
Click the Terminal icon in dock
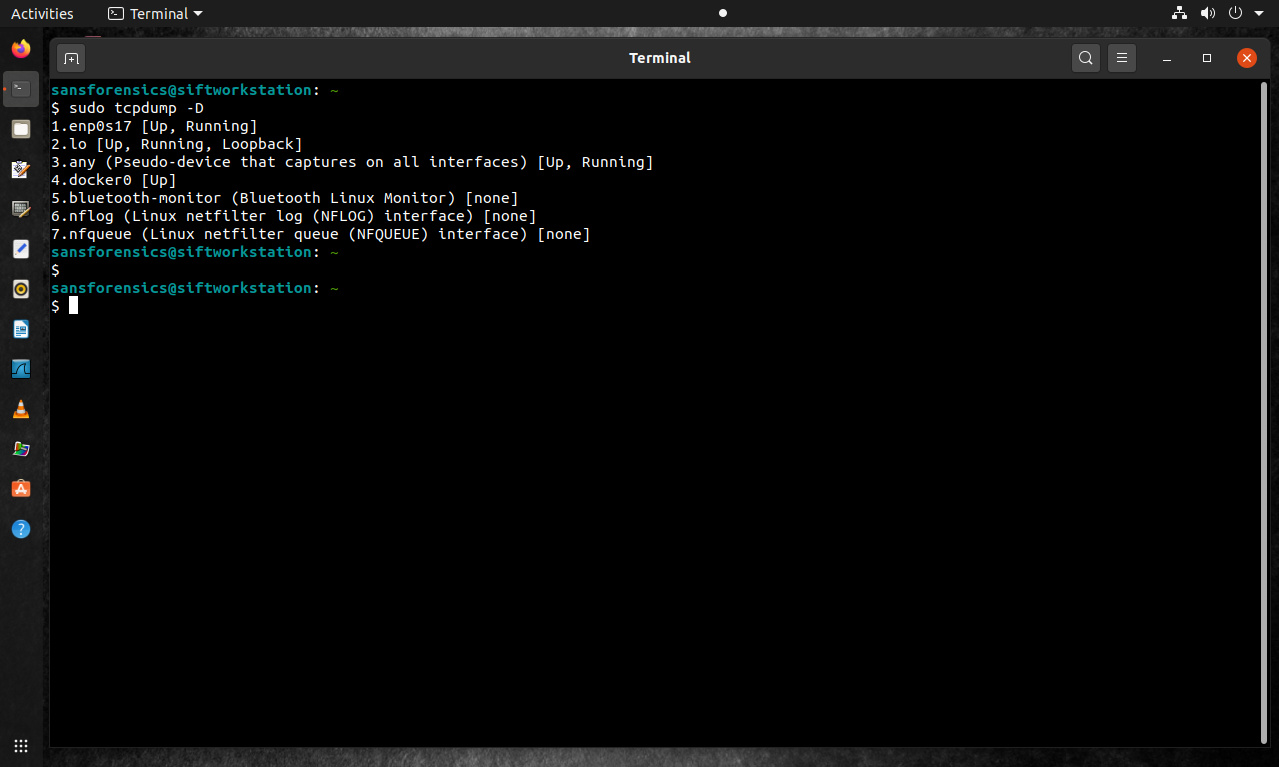(21, 89)
